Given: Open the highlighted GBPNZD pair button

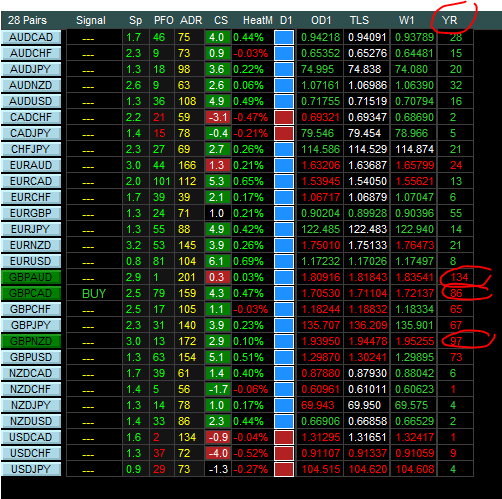Looking at the screenshot, I should click(x=31, y=341).
